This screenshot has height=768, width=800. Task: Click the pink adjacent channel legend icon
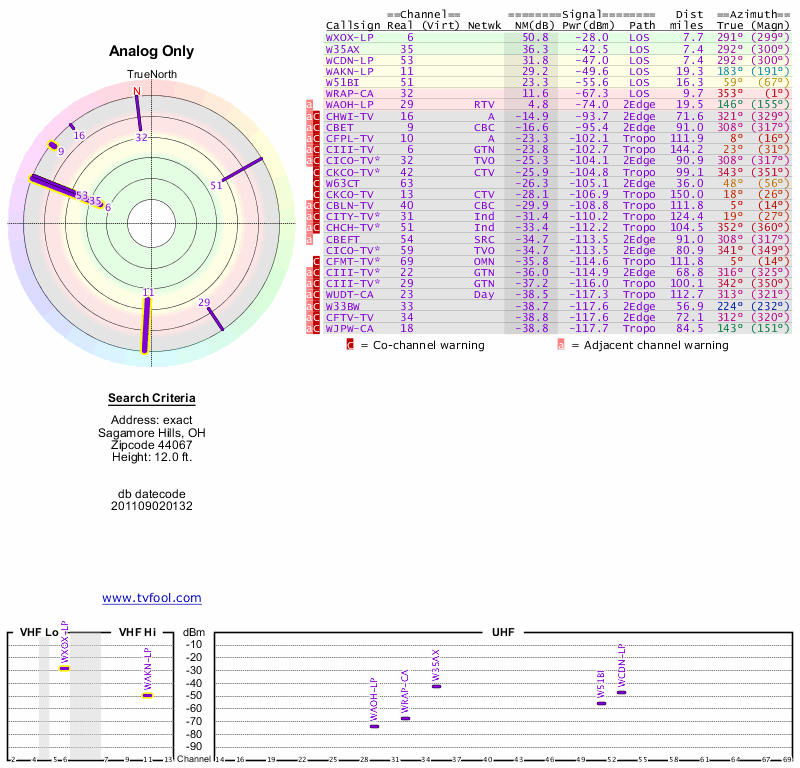[x=561, y=345]
